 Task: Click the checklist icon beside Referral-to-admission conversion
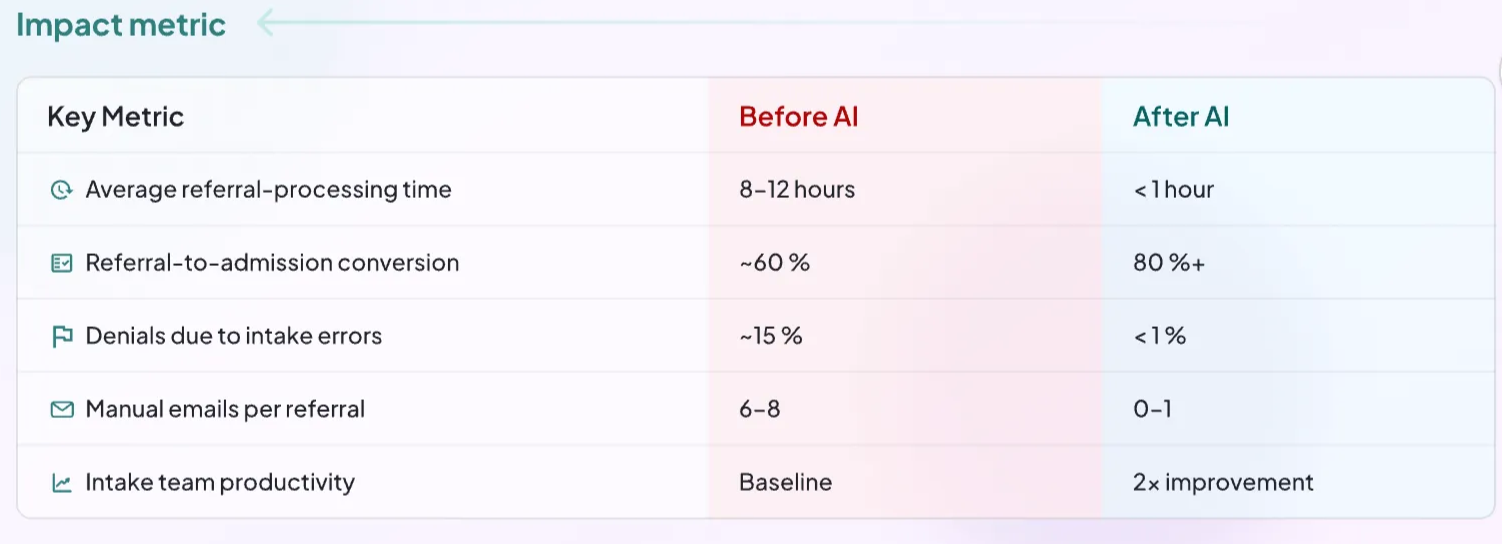coord(62,263)
